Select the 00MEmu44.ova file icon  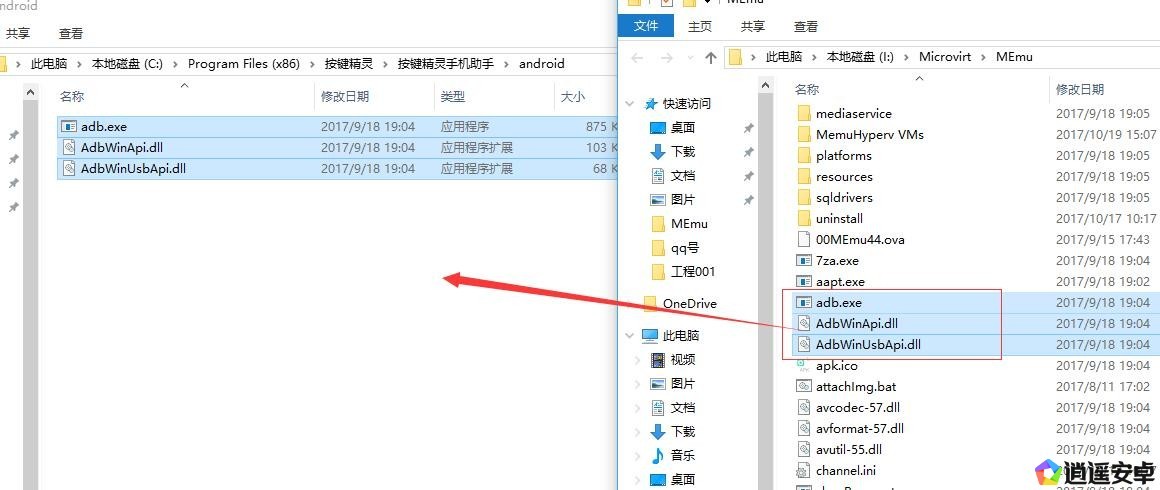point(803,240)
